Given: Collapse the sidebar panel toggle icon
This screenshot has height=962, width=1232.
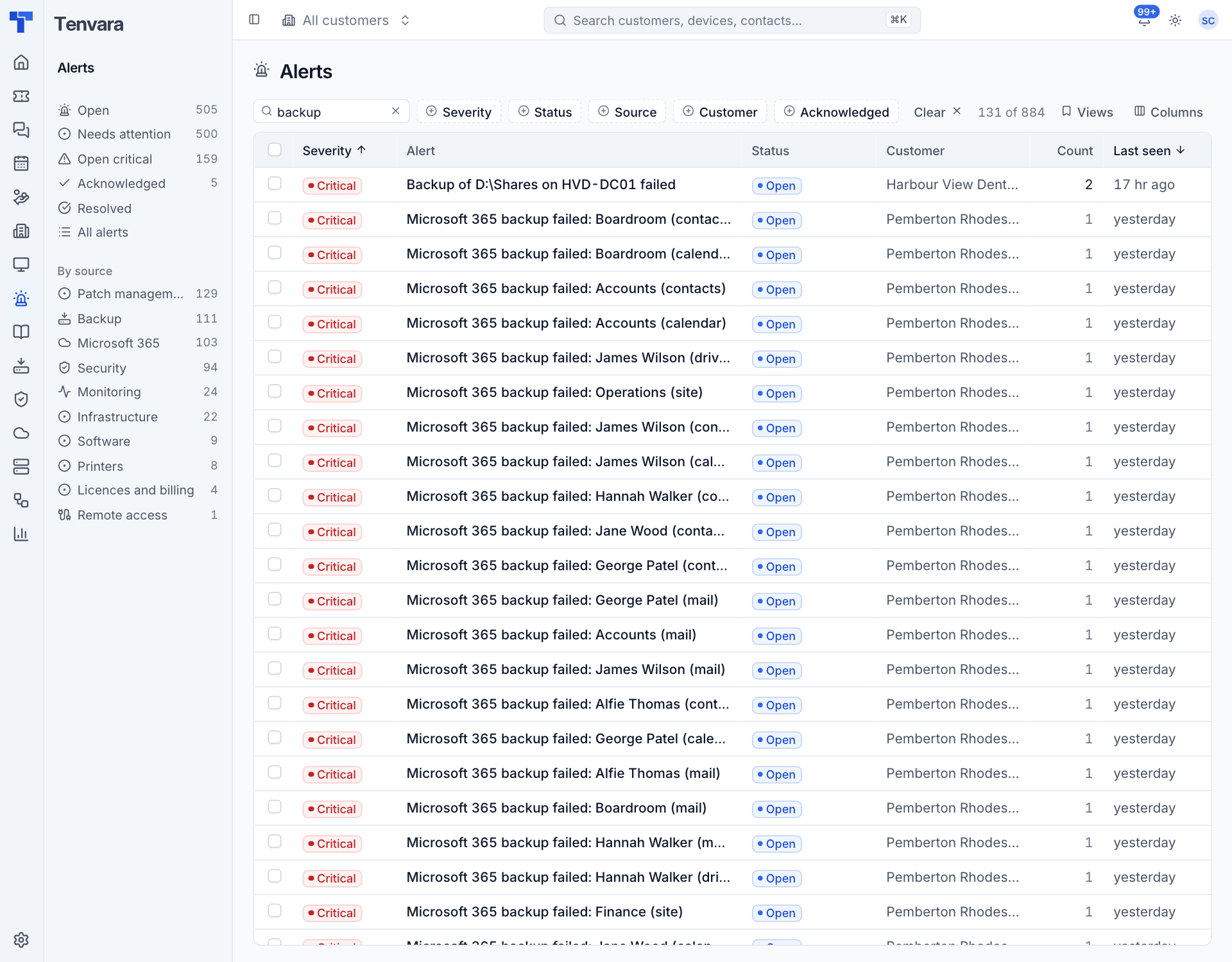Looking at the screenshot, I should [254, 20].
